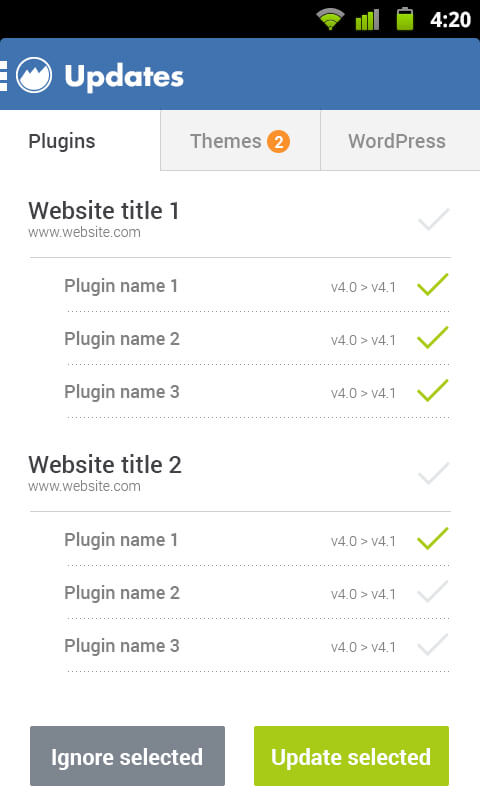Select all plugins for Website title 2

click(x=433, y=473)
